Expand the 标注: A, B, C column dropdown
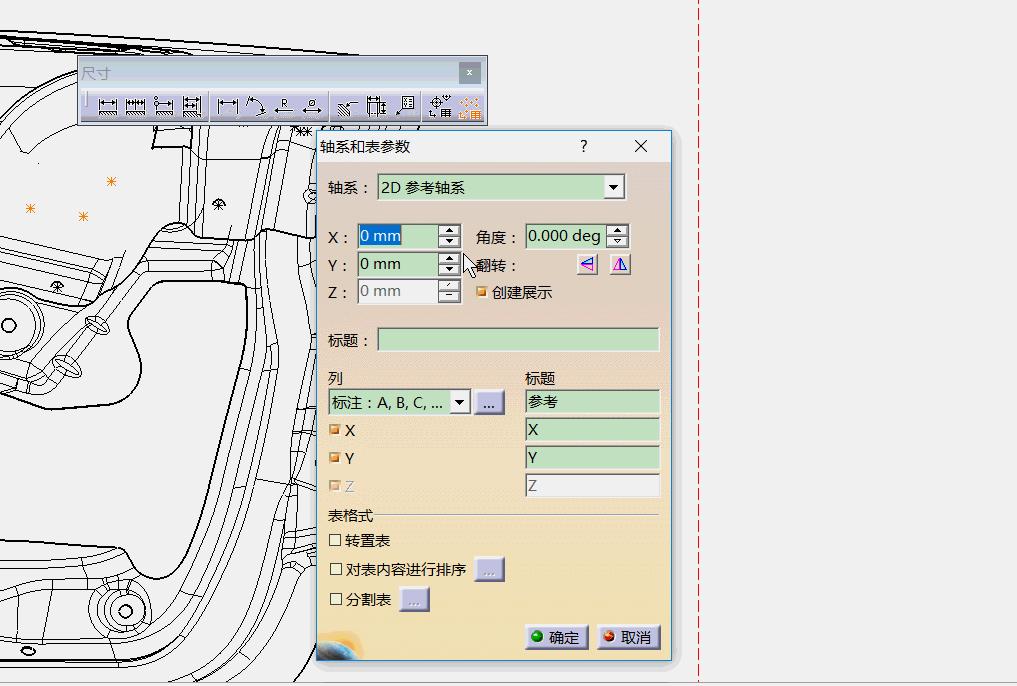1017x686 pixels. coord(459,402)
